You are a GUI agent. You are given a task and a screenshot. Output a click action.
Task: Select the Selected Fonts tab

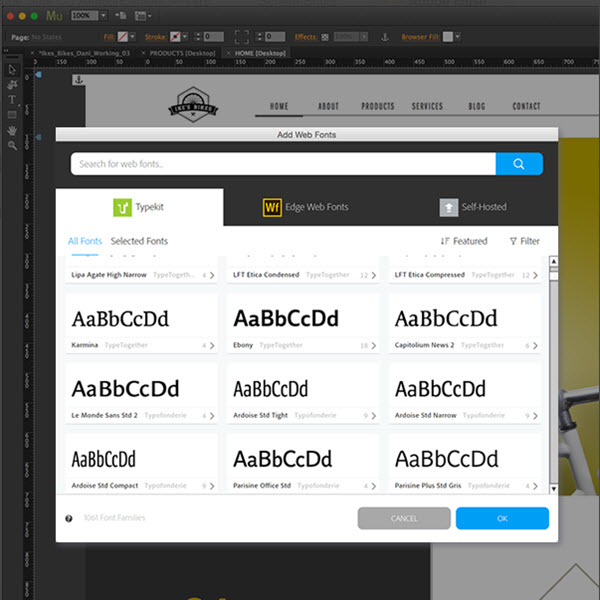click(x=139, y=241)
